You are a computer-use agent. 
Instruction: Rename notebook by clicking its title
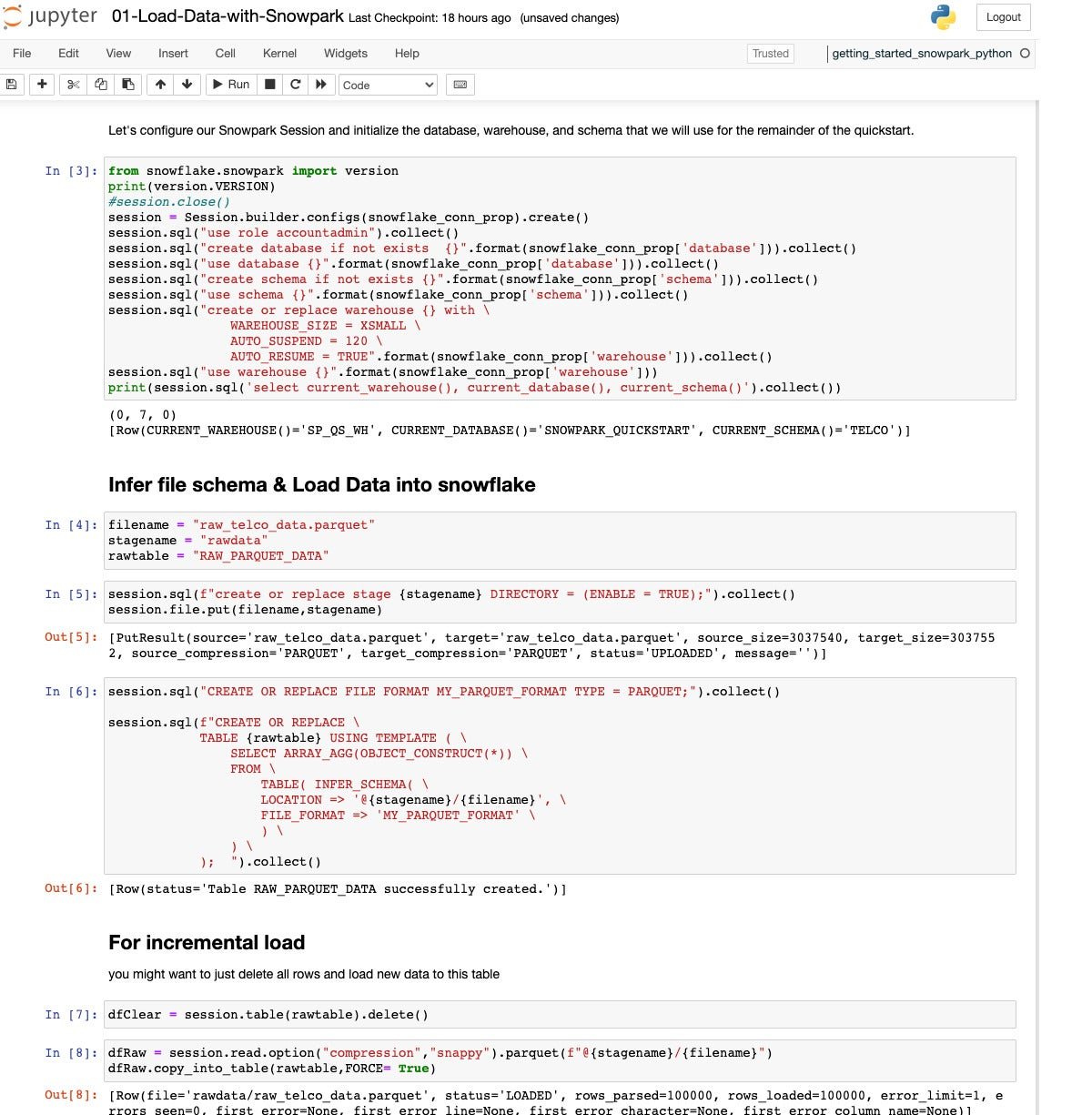(x=227, y=16)
